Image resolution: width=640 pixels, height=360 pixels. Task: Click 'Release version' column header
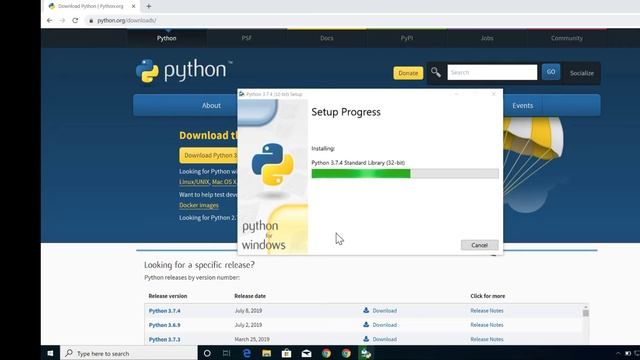pos(168,296)
